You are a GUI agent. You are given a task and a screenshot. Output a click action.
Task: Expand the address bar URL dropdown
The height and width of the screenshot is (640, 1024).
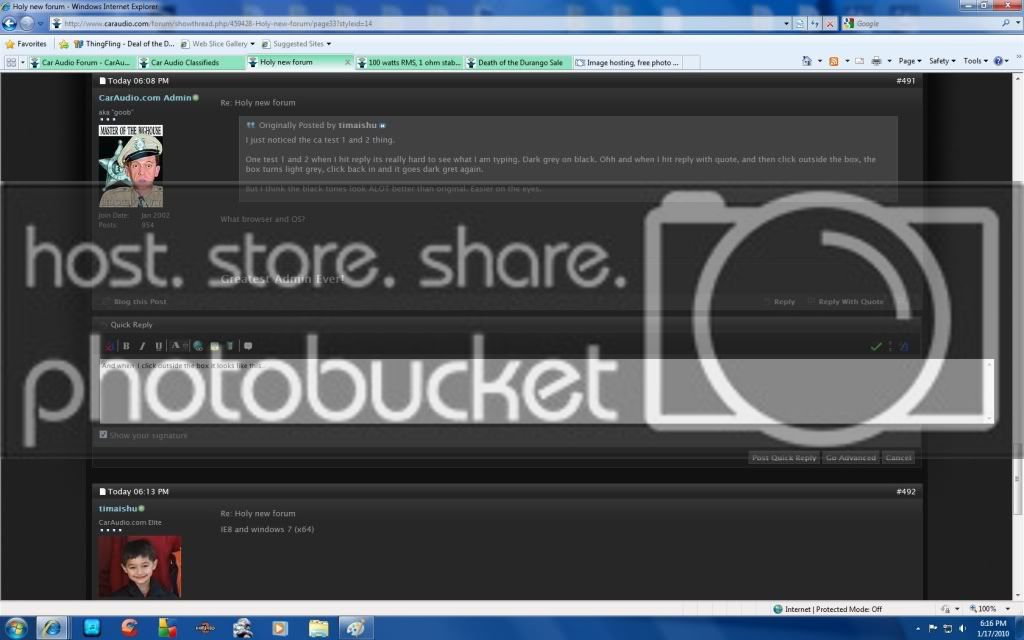(x=786, y=24)
